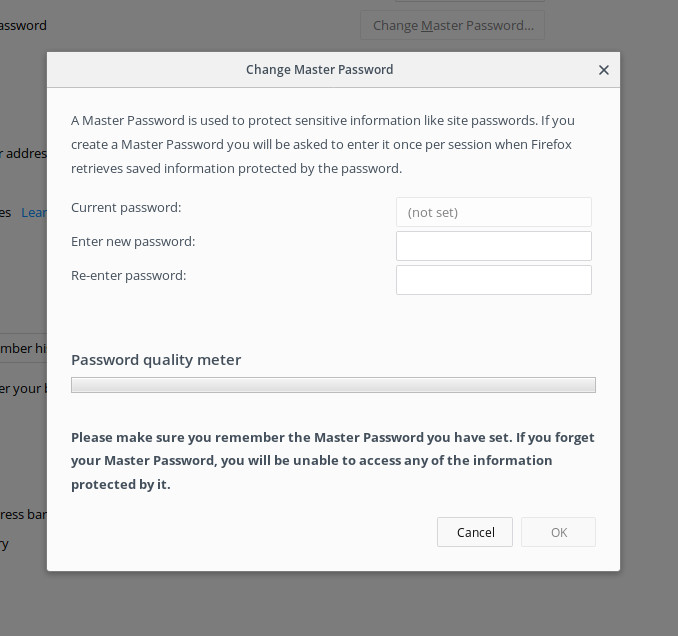Click the 'Current password:' label
Screen dimensions: 678x636
click(x=126, y=208)
